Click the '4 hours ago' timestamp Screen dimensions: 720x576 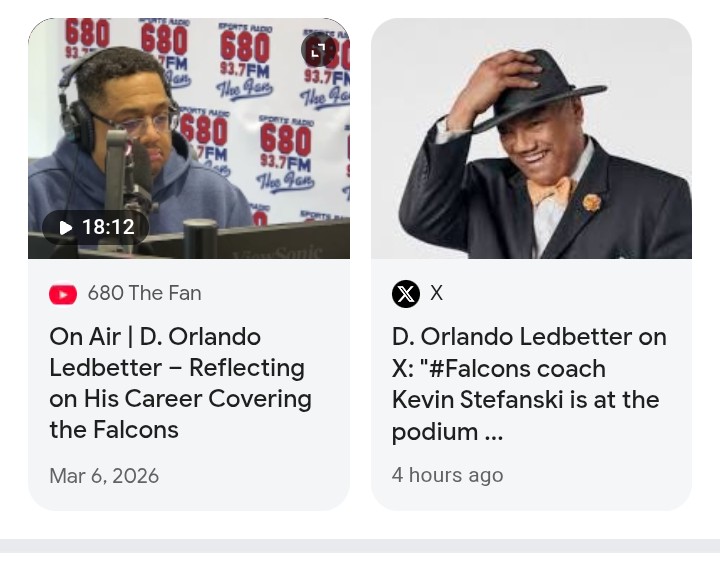(x=448, y=475)
